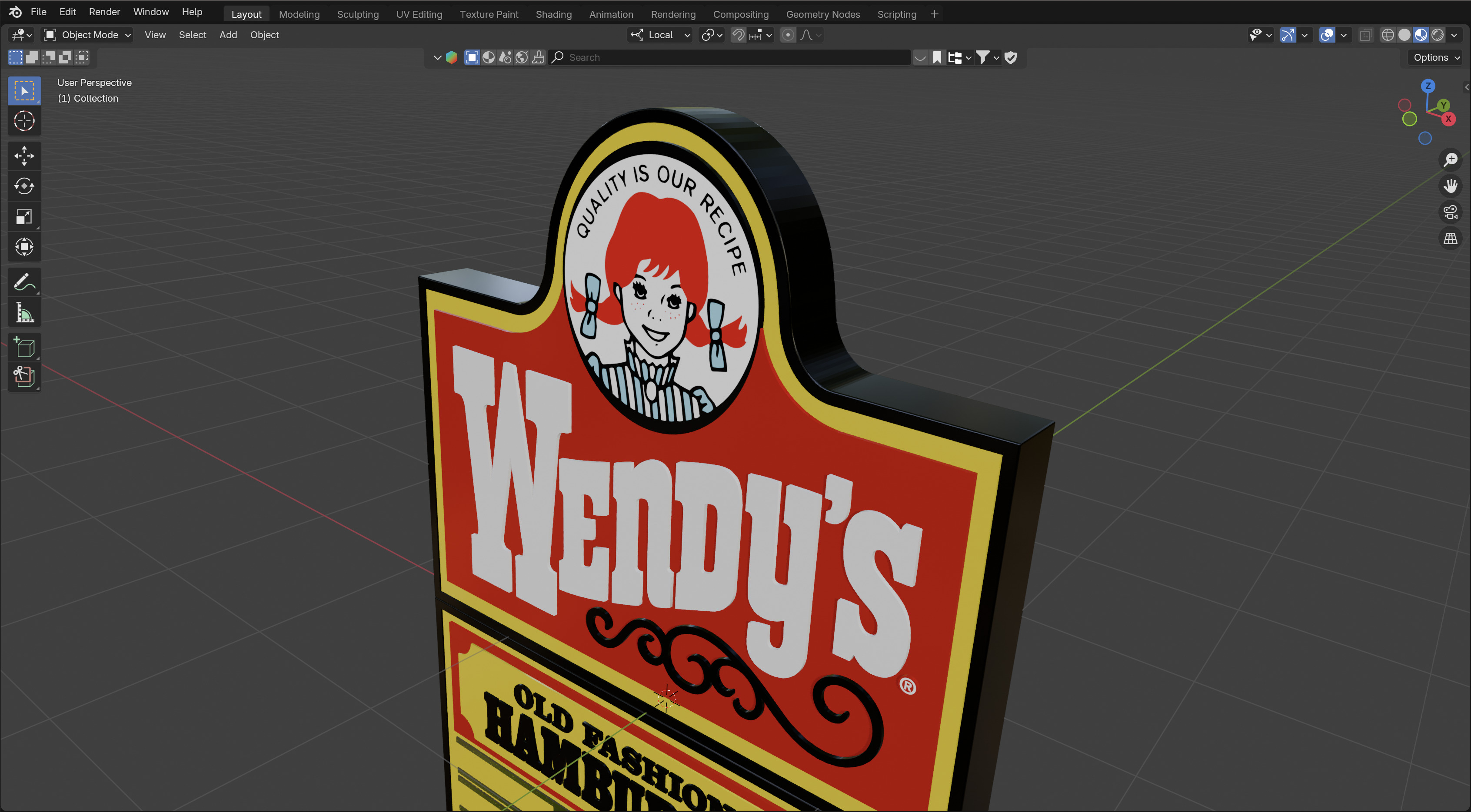
Task: Select the Scale tool
Action: (x=24, y=216)
